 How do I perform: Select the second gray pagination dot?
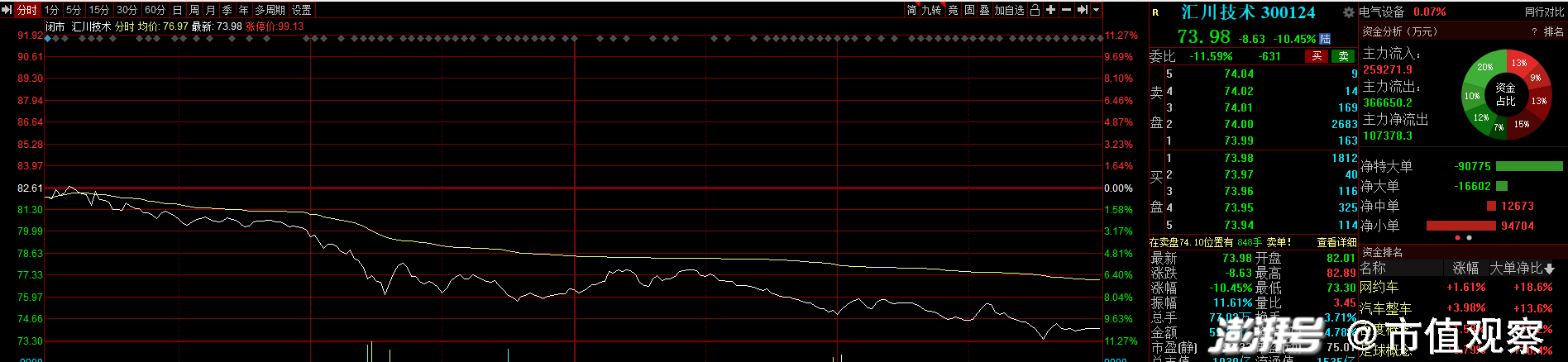(1469, 238)
